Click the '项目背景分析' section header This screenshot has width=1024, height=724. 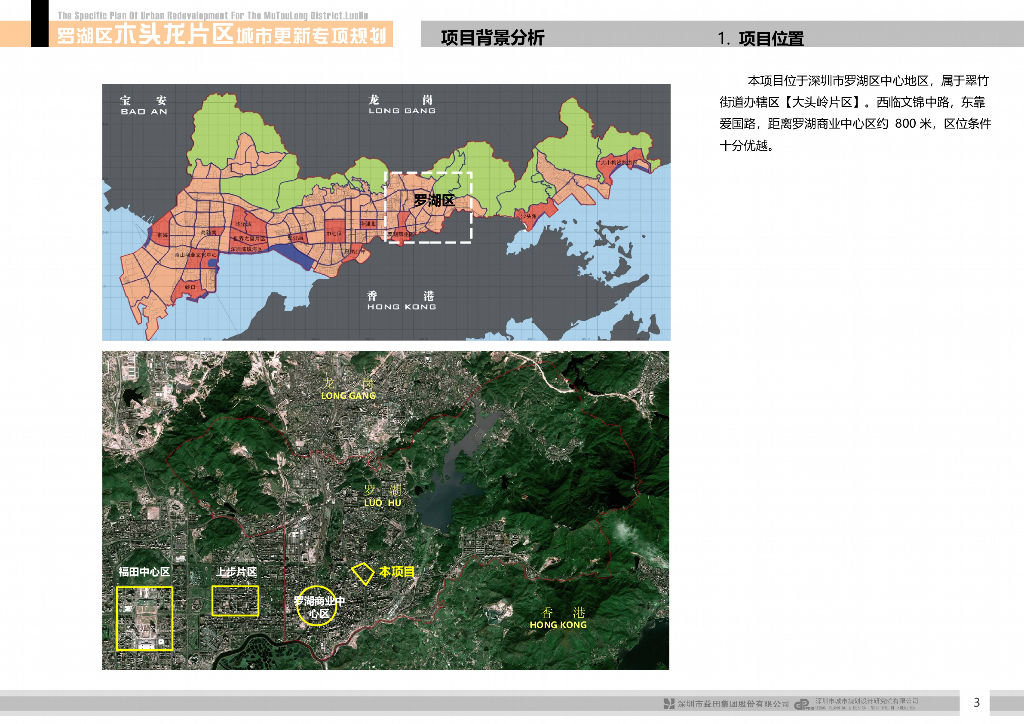(x=493, y=39)
